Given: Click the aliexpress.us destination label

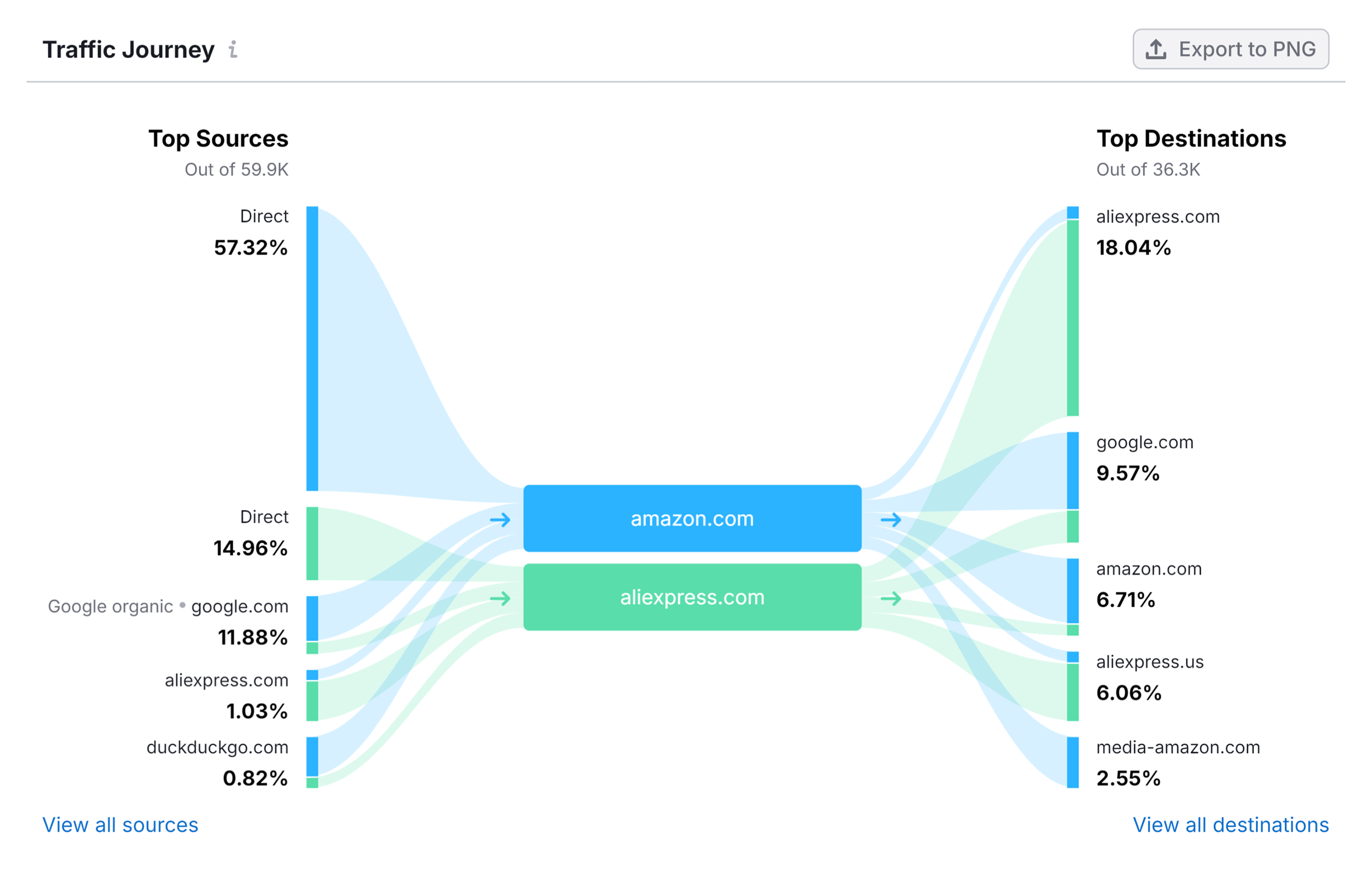Looking at the screenshot, I should [x=1149, y=662].
